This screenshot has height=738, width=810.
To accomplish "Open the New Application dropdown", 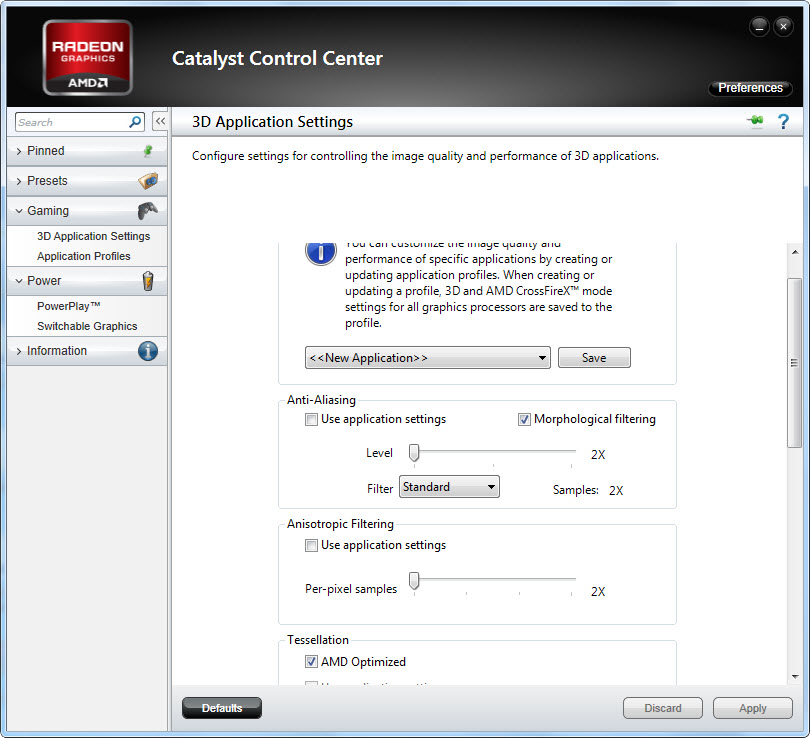I will (x=427, y=358).
